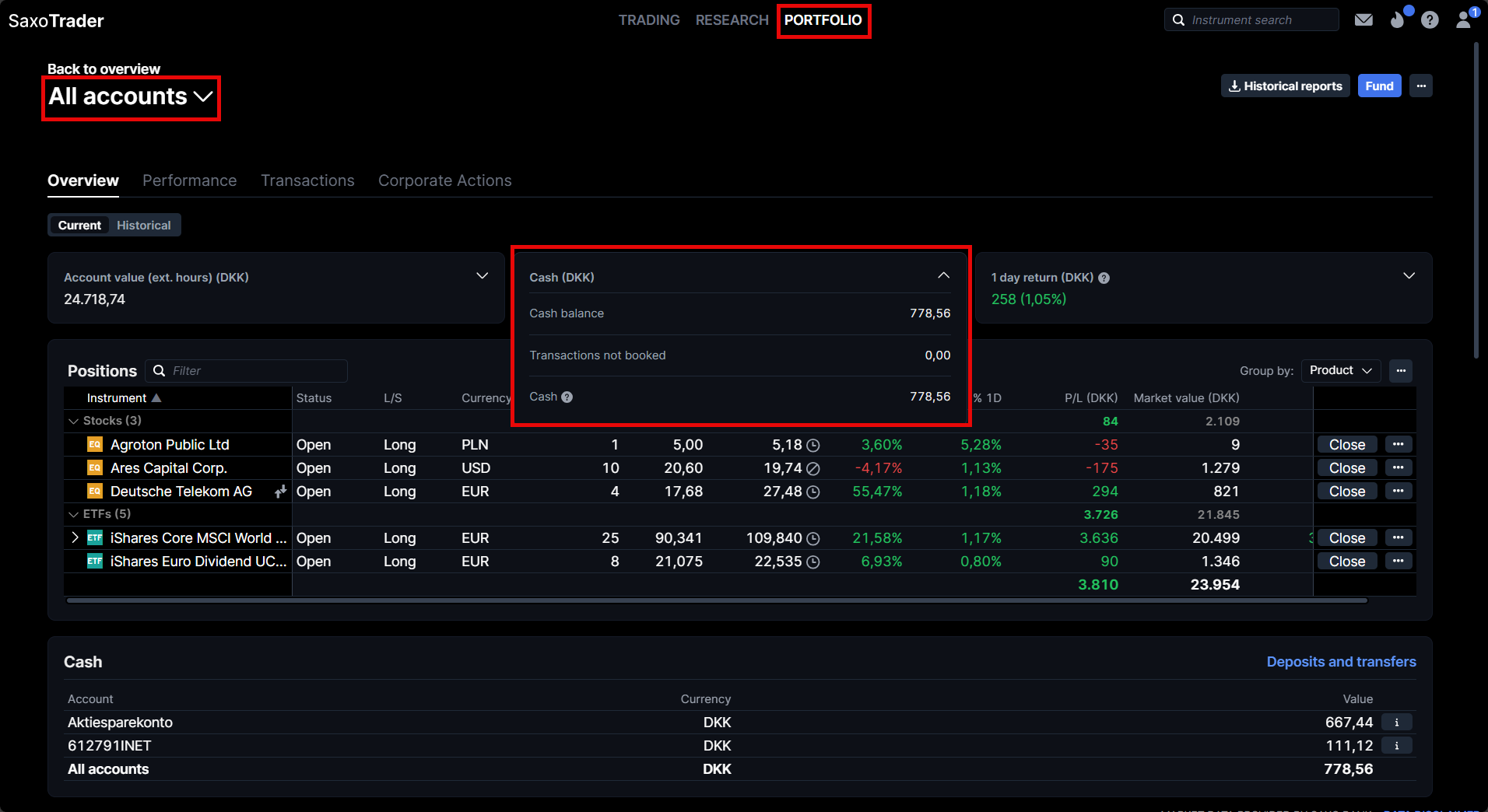
Task: Switch to the Performance tab
Action: [189, 180]
